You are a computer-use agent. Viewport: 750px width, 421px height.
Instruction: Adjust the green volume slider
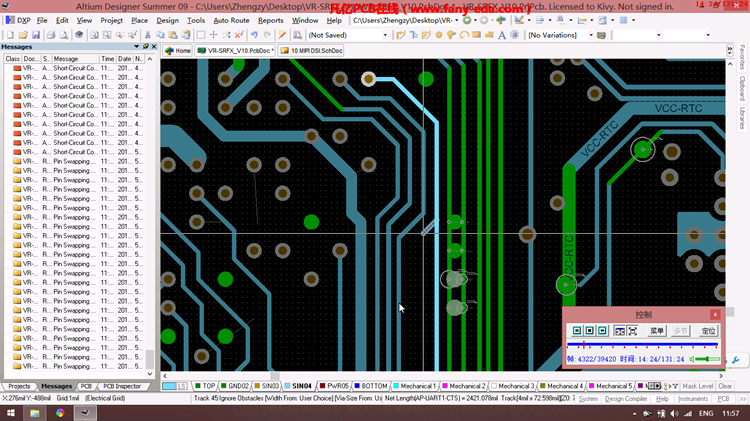pyautogui.click(x=708, y=359)
